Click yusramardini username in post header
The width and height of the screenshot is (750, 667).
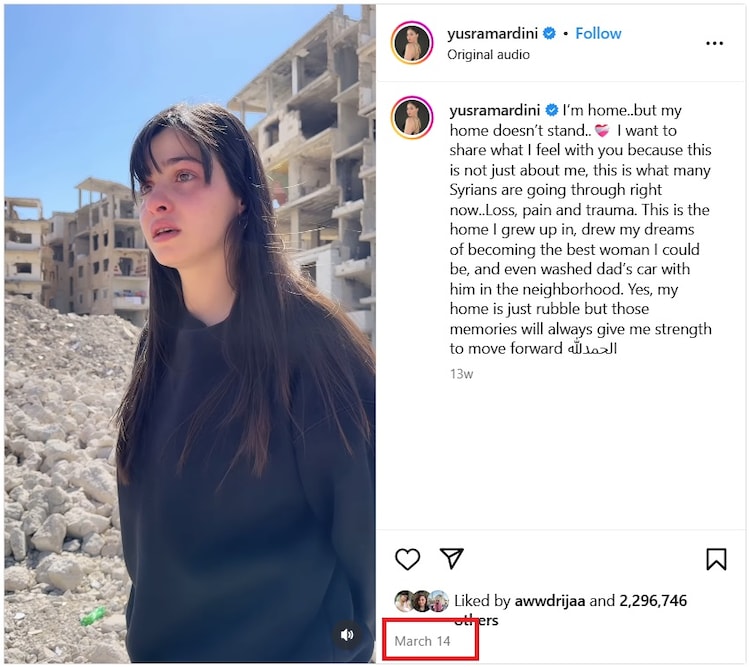[x=492, y=33]
